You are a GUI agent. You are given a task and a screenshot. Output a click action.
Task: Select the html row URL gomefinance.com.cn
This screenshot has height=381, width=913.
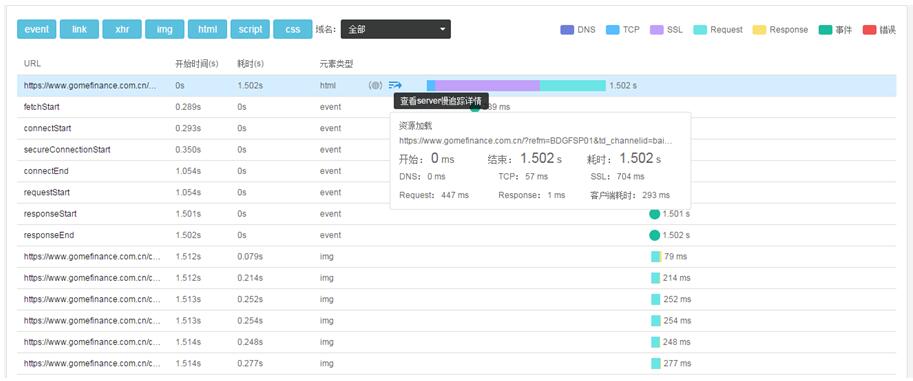tap(90, 85)
